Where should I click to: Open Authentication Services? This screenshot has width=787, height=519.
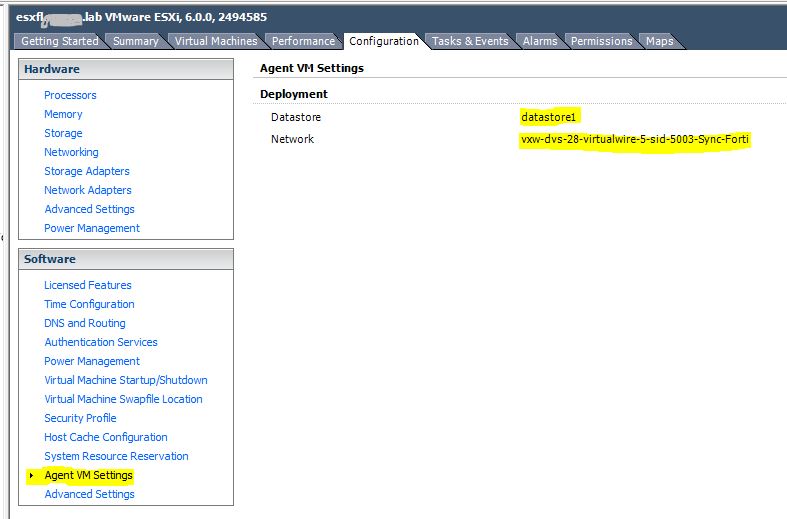(101, 342)
